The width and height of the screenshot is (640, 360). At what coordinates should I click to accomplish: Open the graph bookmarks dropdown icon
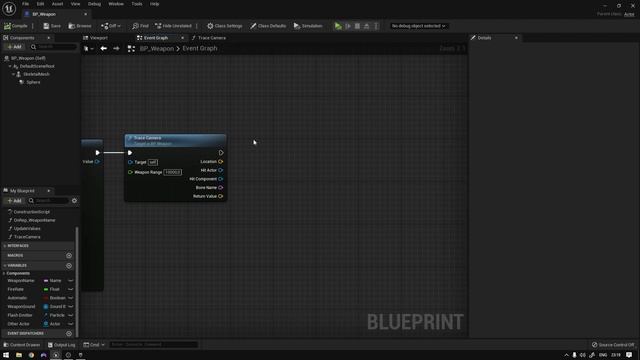click(x=88, y=49)
